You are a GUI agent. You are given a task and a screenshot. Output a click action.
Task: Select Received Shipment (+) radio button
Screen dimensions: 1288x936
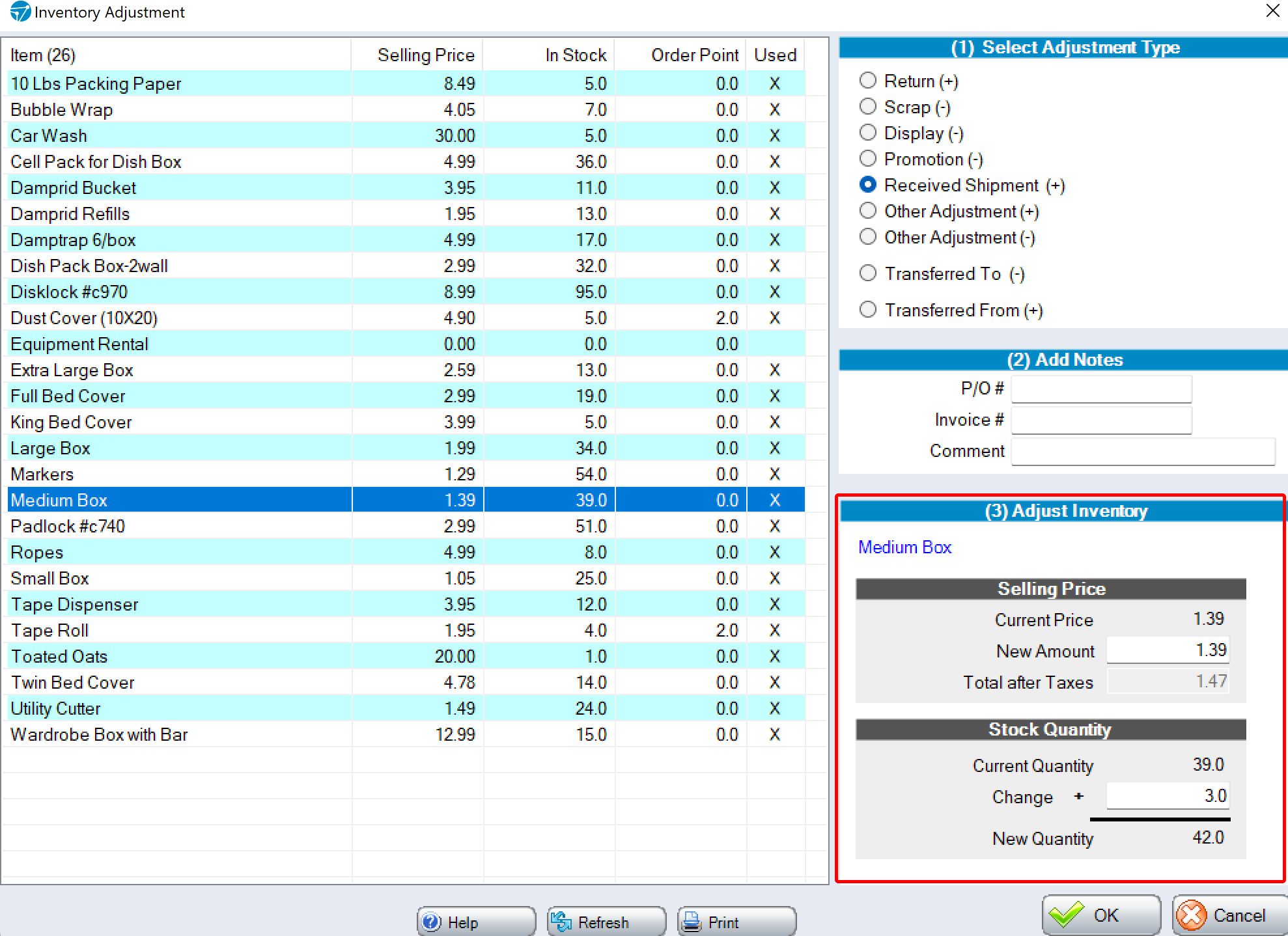868,184
